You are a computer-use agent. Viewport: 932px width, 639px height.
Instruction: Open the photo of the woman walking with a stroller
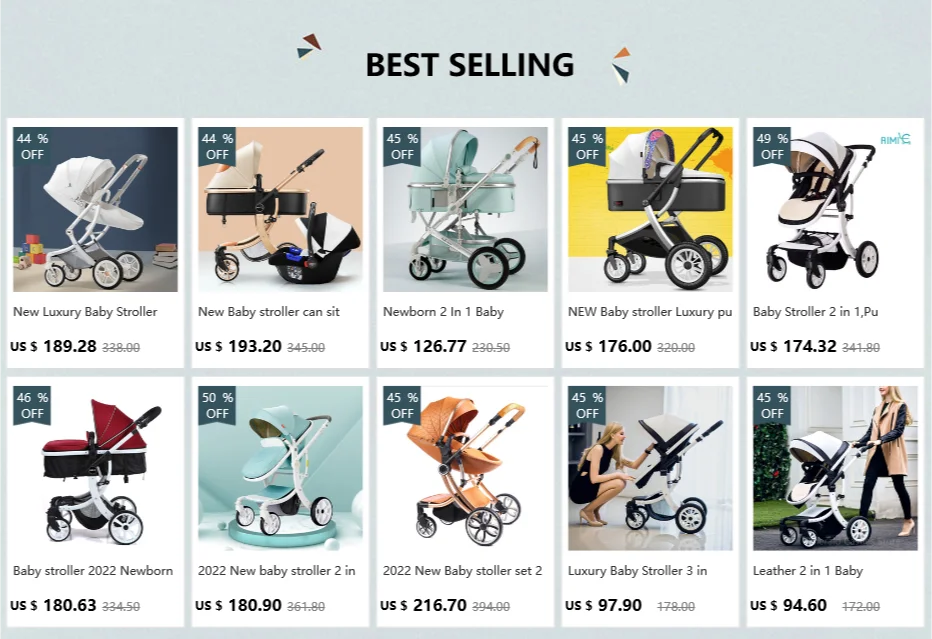click(835, 468)
